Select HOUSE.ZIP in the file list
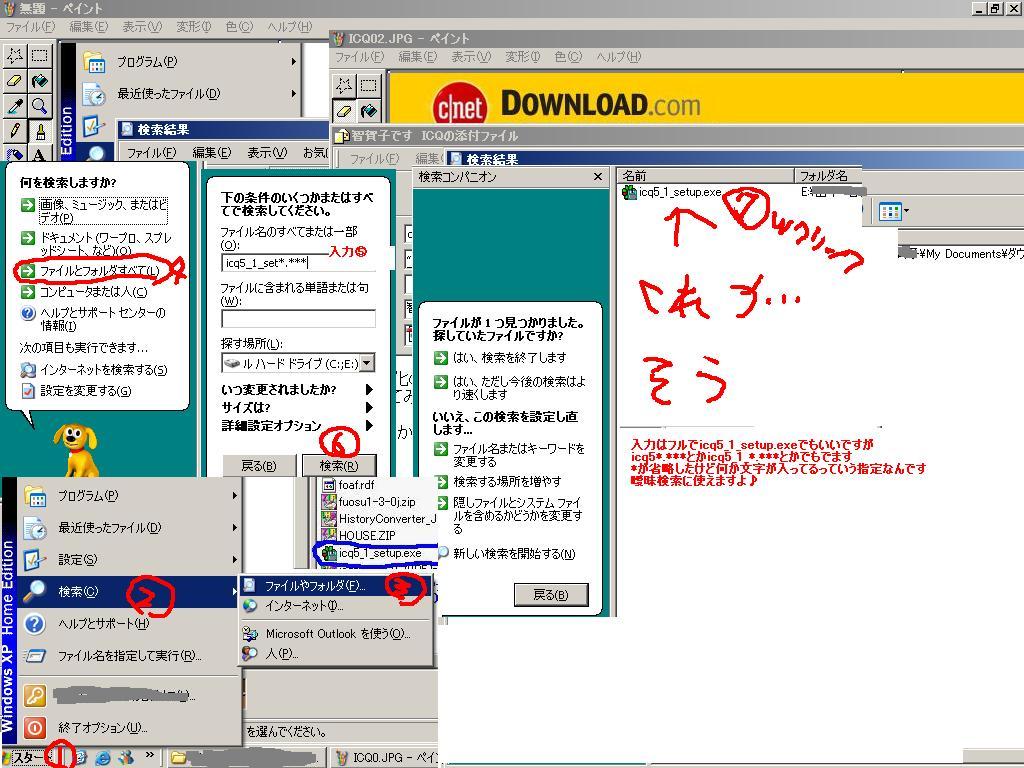Screen dimensions: 1024x768 pyautogui.click(x=359, y=536)
